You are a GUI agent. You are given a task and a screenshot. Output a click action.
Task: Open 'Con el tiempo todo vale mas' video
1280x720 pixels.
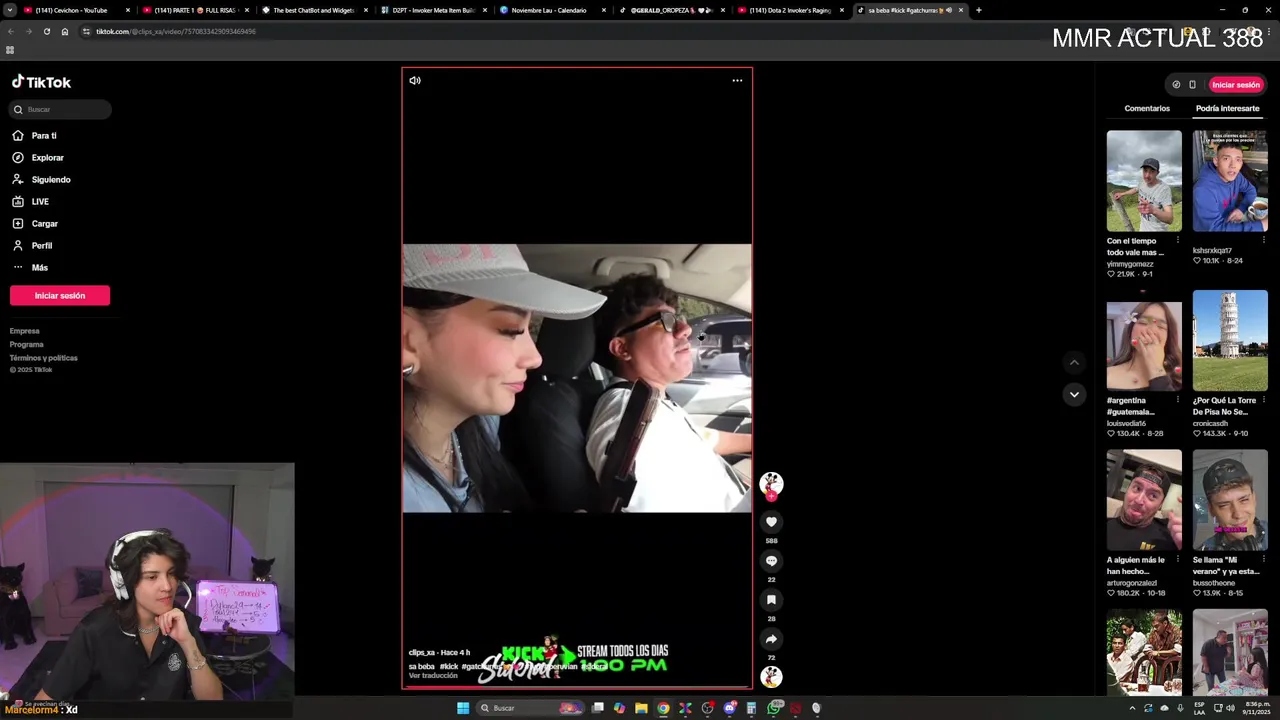click(1144, 181)
